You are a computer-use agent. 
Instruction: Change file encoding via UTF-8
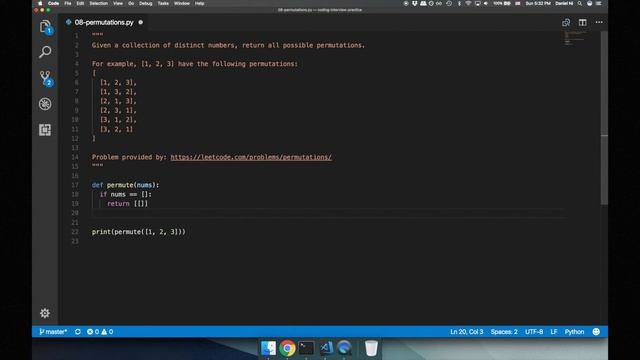pyautogui.click(x=534, y=332)
